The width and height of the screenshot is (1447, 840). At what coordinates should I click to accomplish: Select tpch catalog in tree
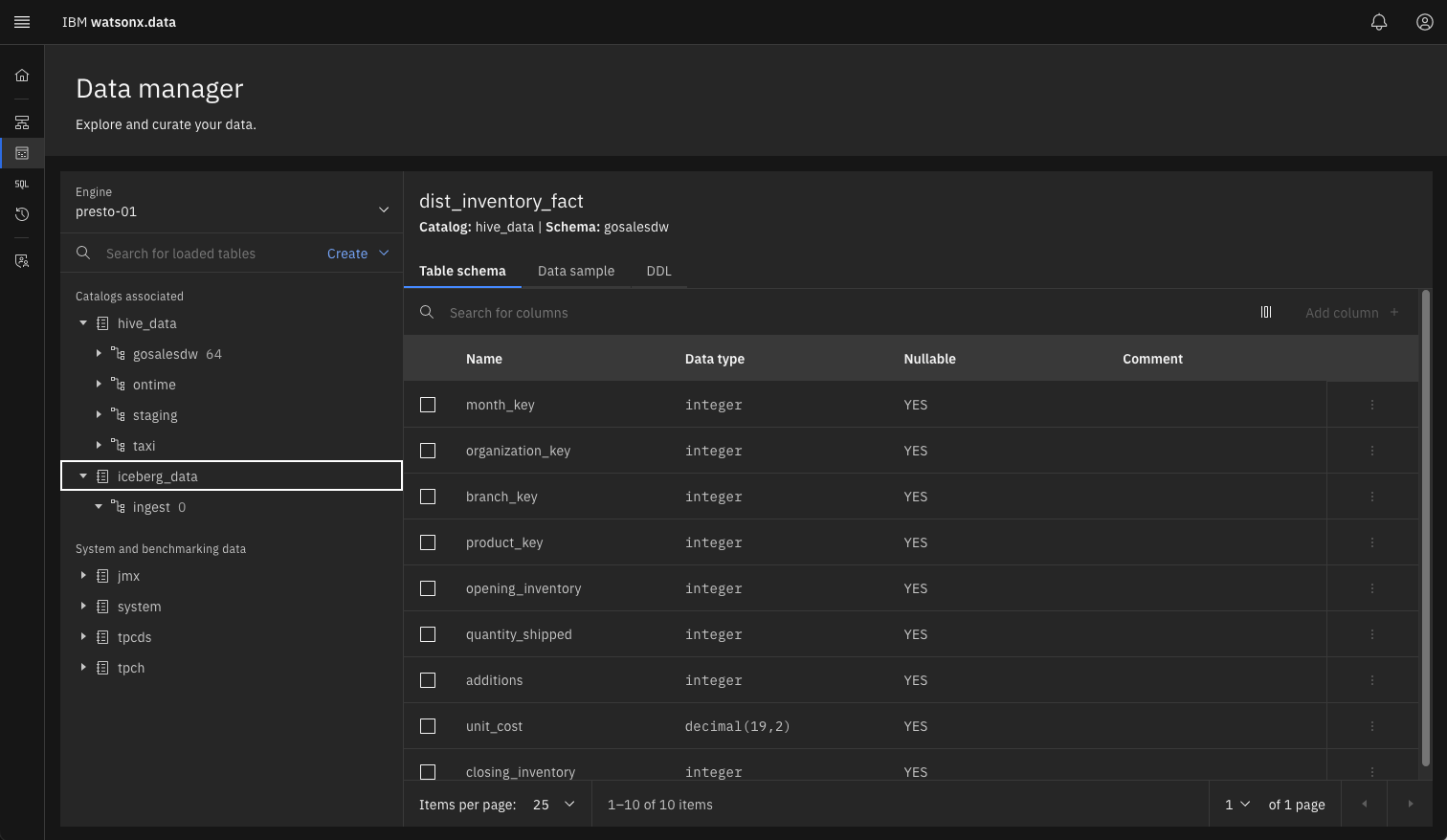coord(131,668)
